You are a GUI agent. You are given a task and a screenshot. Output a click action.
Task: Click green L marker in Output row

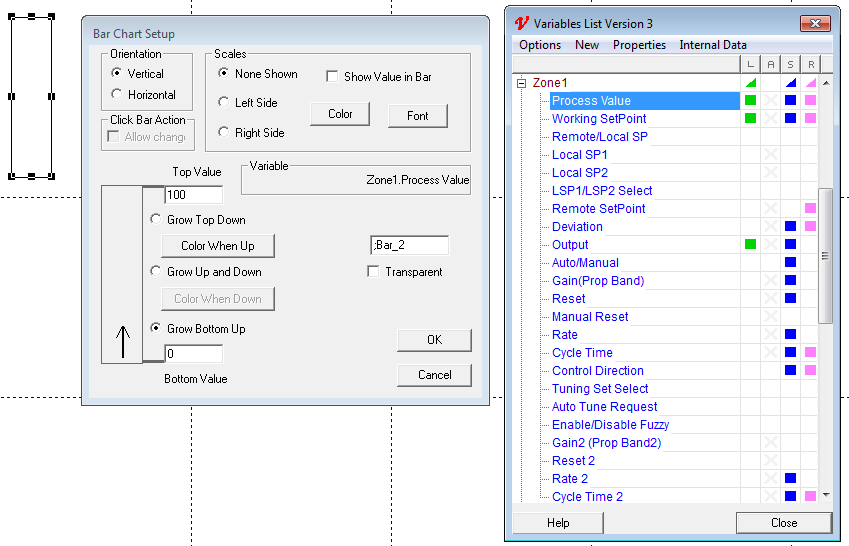[750, 244]
